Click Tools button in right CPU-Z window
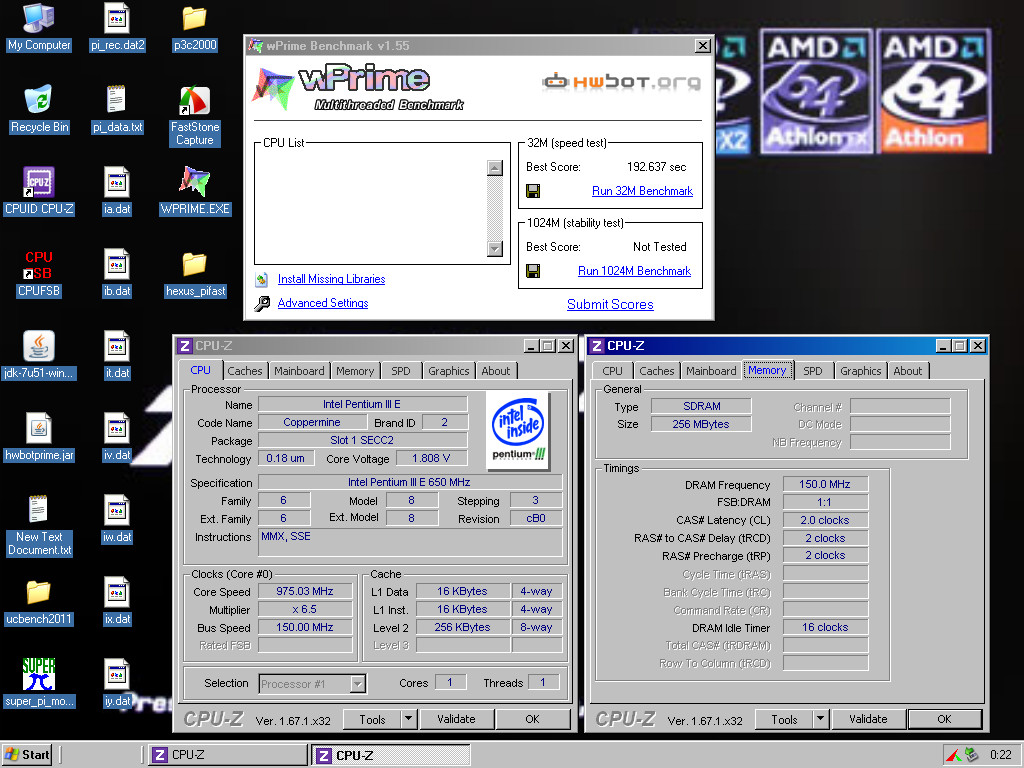 click(x=784, y=720)
